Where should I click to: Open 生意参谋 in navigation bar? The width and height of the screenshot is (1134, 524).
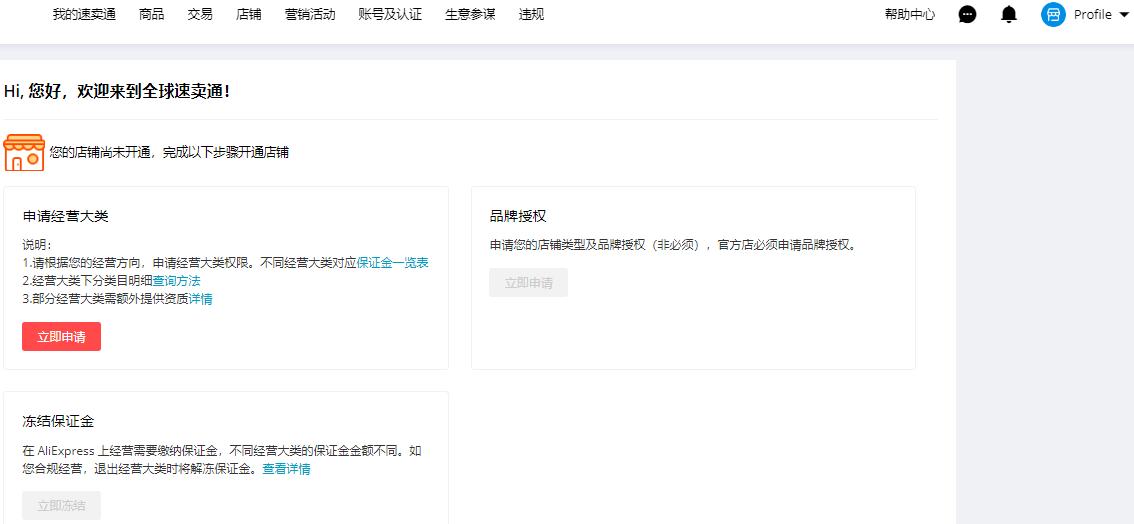click(470, 14)
